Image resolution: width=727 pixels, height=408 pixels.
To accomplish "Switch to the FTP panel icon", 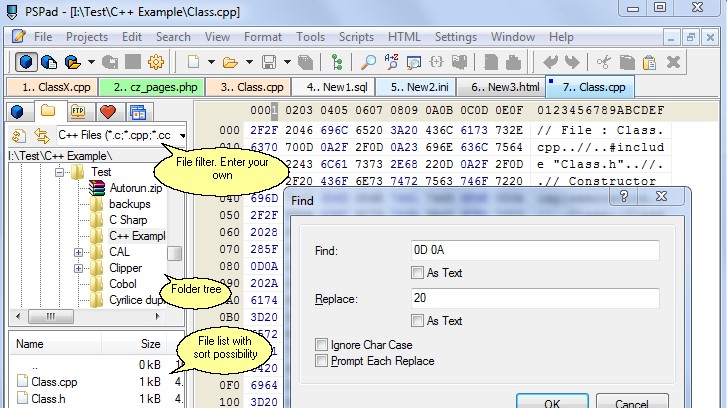I will (x=78, y=112).
